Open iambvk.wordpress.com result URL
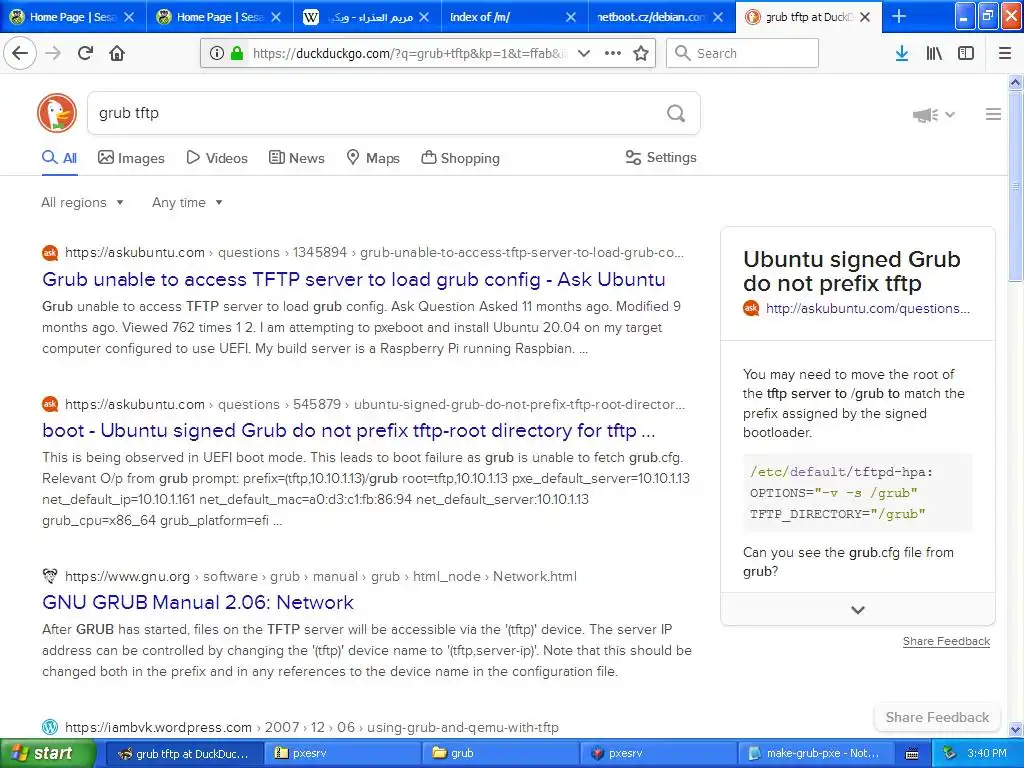This screenshot has width=1024, height=768. tap(312, 727)
